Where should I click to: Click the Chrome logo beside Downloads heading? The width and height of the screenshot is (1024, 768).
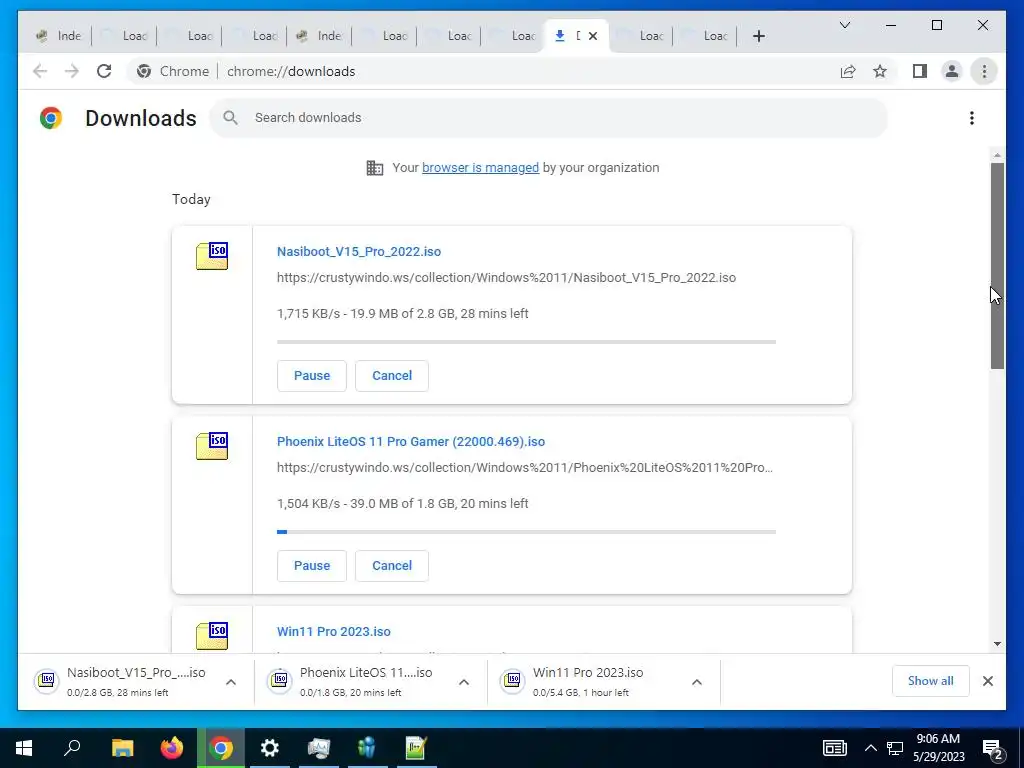[x=51, y=118]
